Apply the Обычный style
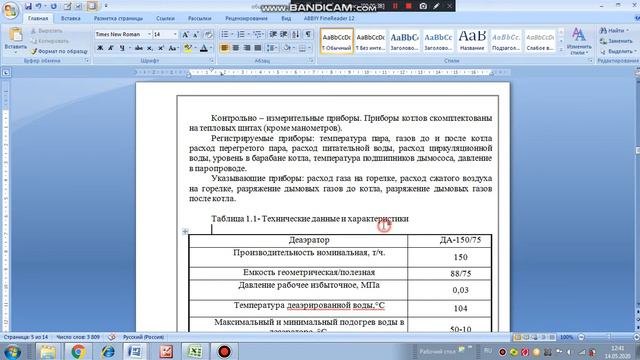This screenshot has height=360, width=640. [337, 41]
